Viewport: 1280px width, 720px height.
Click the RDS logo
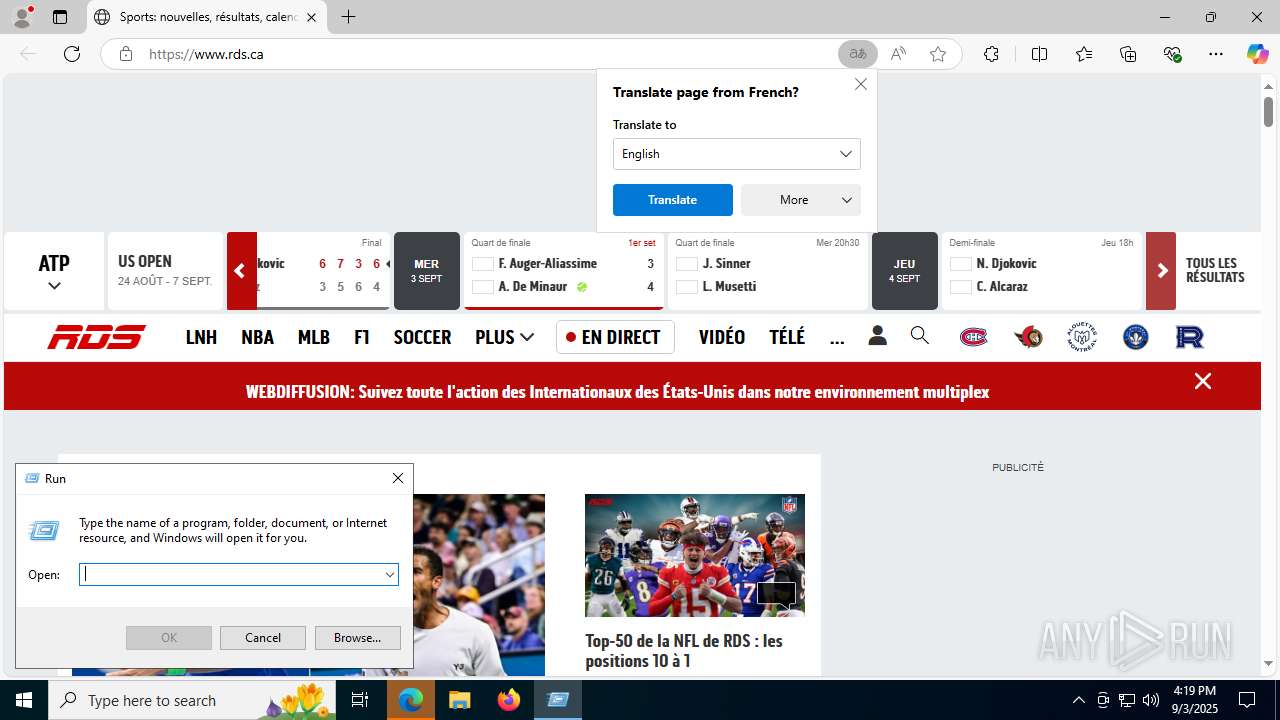(x=96, y=337)
